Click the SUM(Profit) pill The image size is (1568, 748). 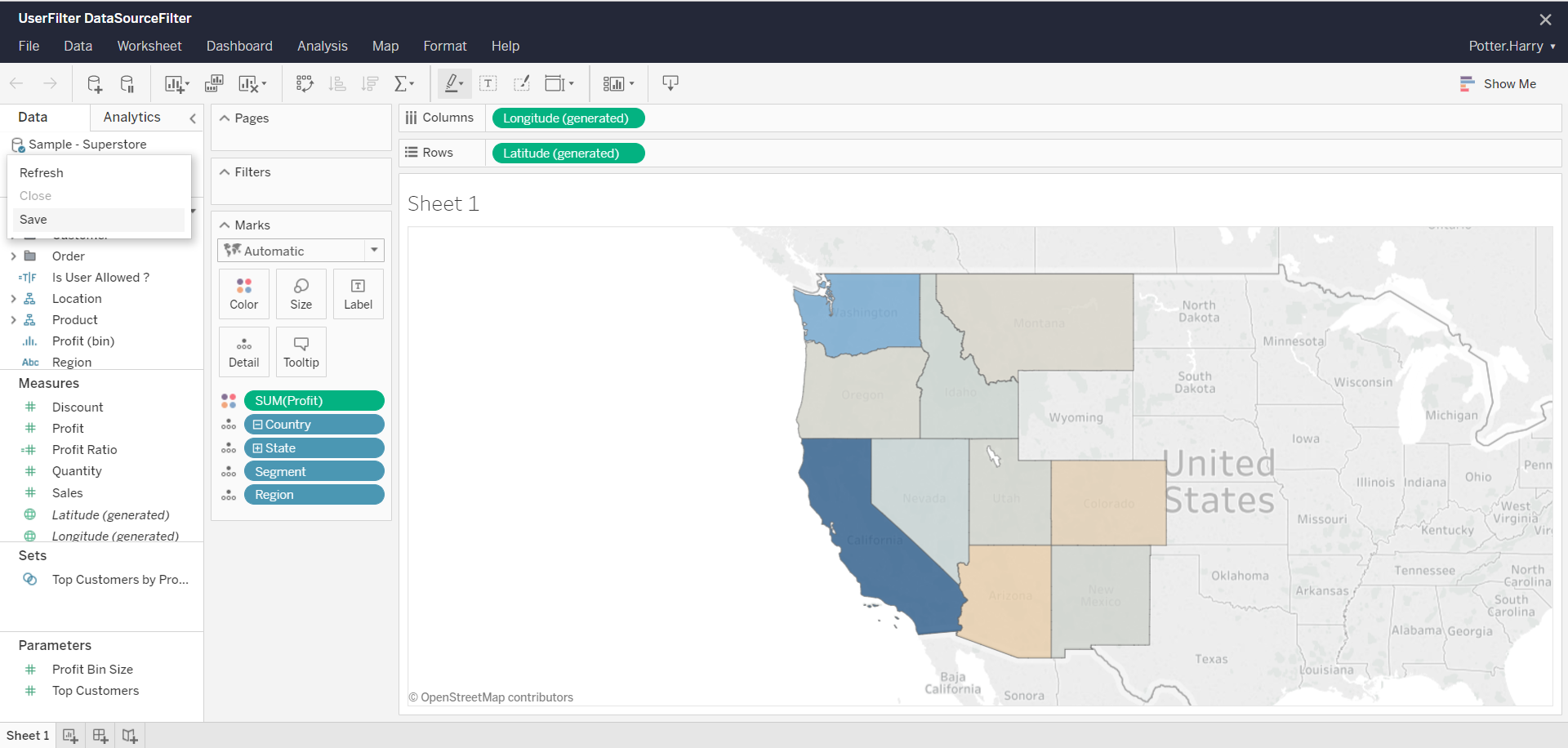pyautogui.click(x=314, y=401)
